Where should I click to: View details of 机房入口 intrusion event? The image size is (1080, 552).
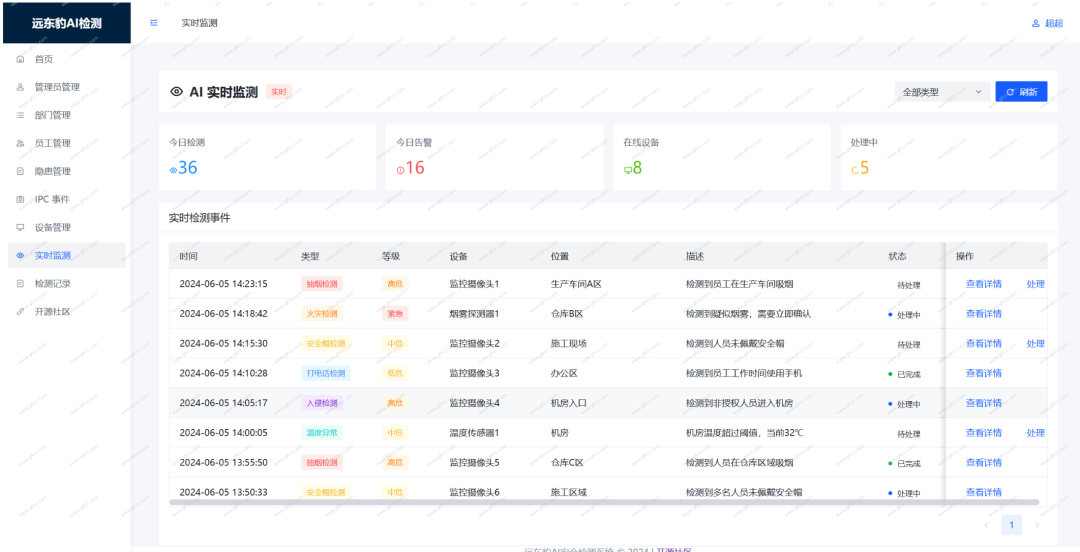(984, 402)
